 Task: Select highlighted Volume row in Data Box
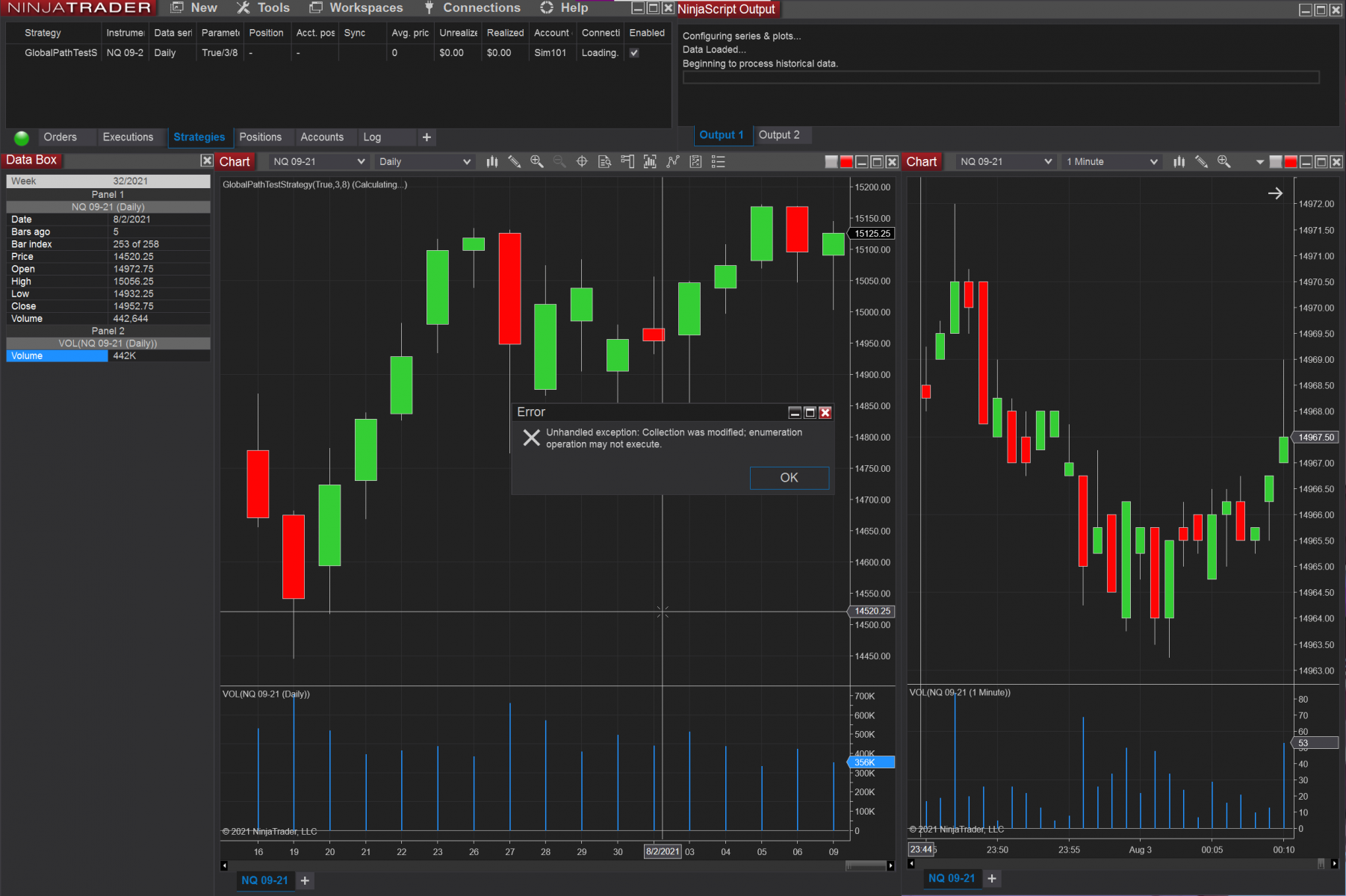pyautogui.click(x=108, y=356)
